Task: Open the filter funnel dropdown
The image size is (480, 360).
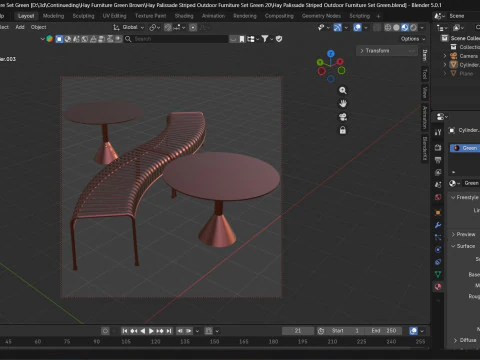Action: click(267, 39)
